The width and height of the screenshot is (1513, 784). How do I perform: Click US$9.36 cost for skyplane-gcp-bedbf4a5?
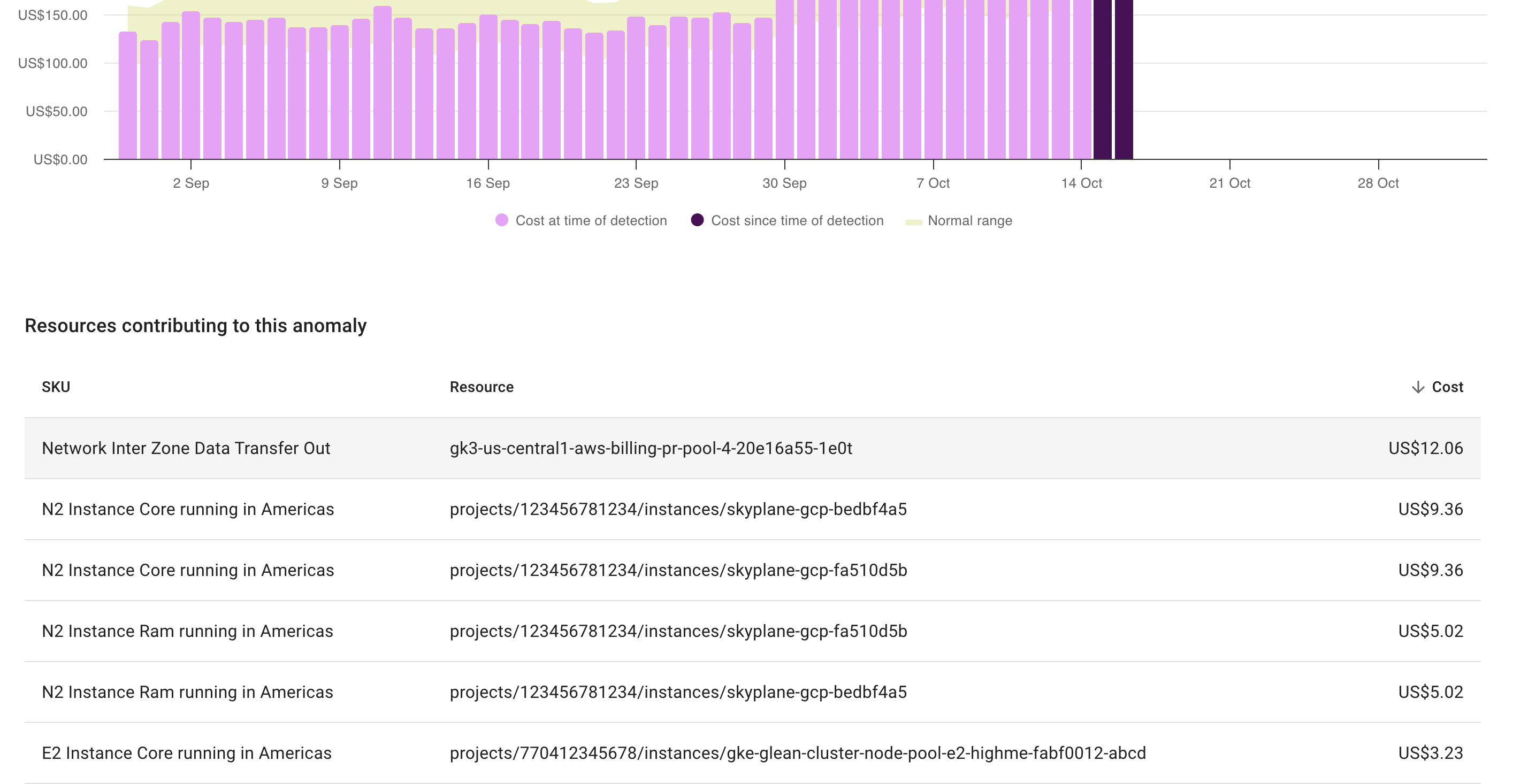pyautogui.click(x=1430, y=509)
